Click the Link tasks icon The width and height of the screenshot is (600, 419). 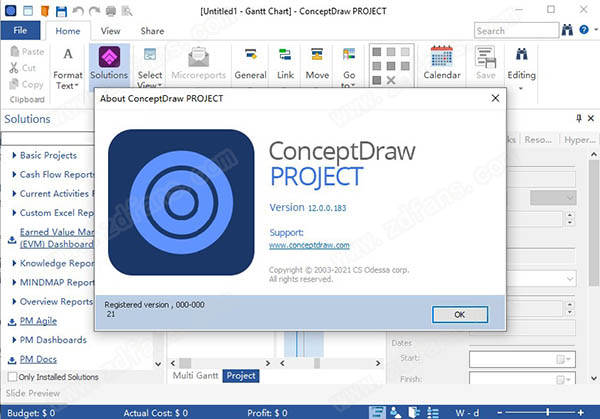pos(285,54)
